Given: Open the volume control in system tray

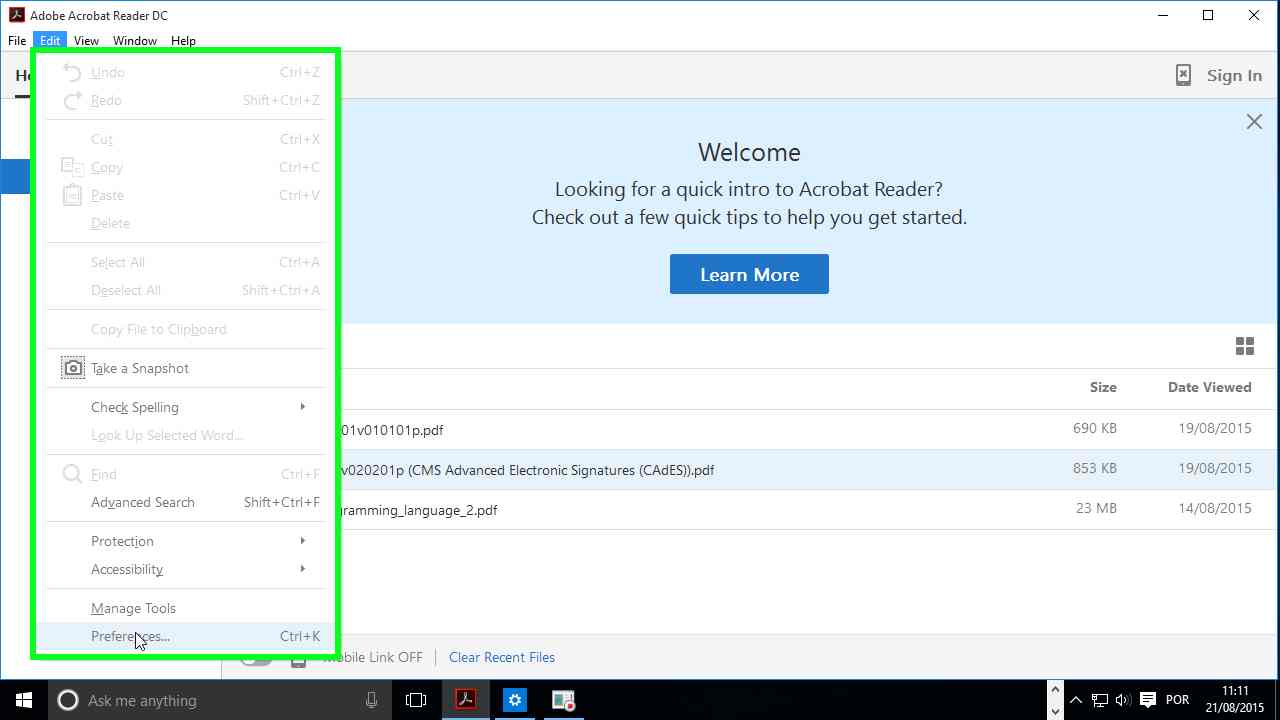Looking at the screenshot, I should (x=1123, y=700).
